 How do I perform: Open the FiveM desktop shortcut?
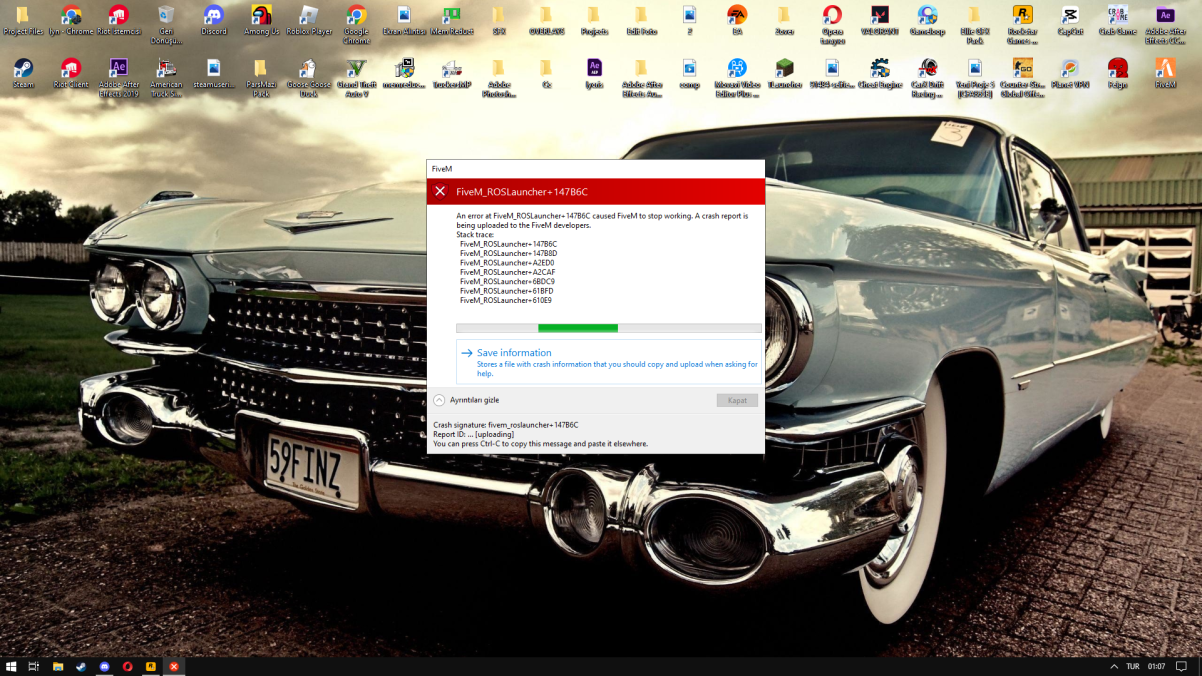1165,73
